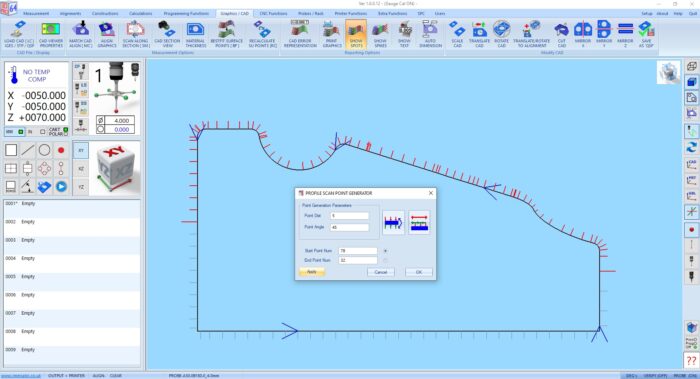Toggle the CART/POLAR coordinate switch
The image size is (700, 379).
coord(58,132)
